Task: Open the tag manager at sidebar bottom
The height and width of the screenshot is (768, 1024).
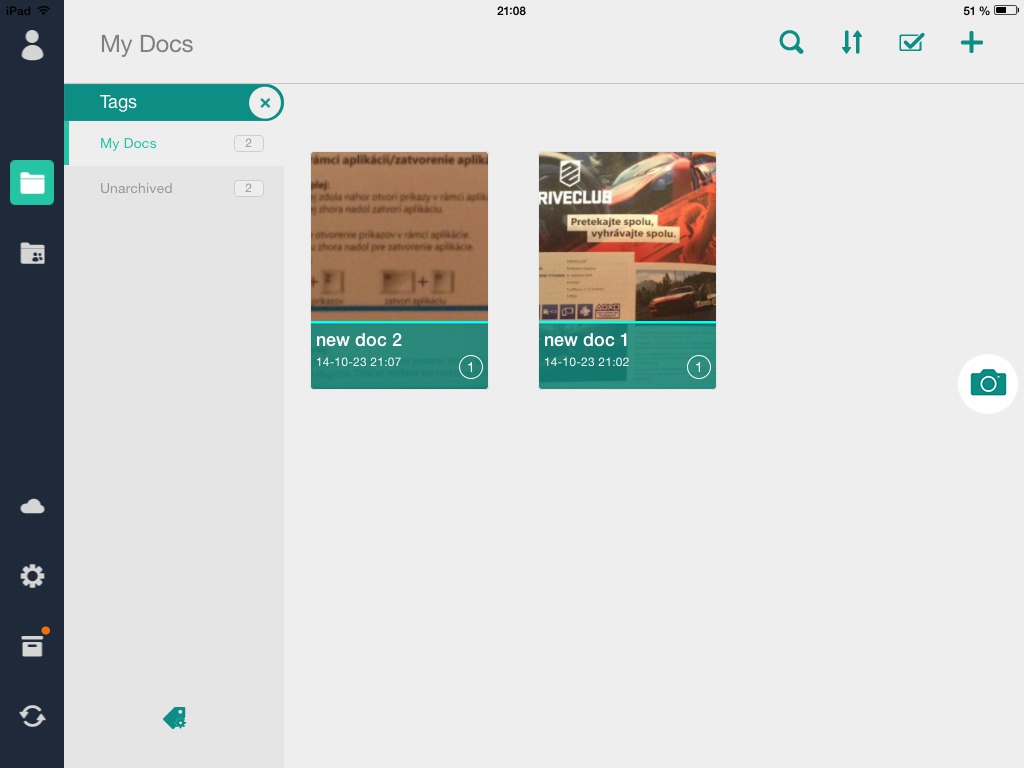Action: (x=174, y=717)
